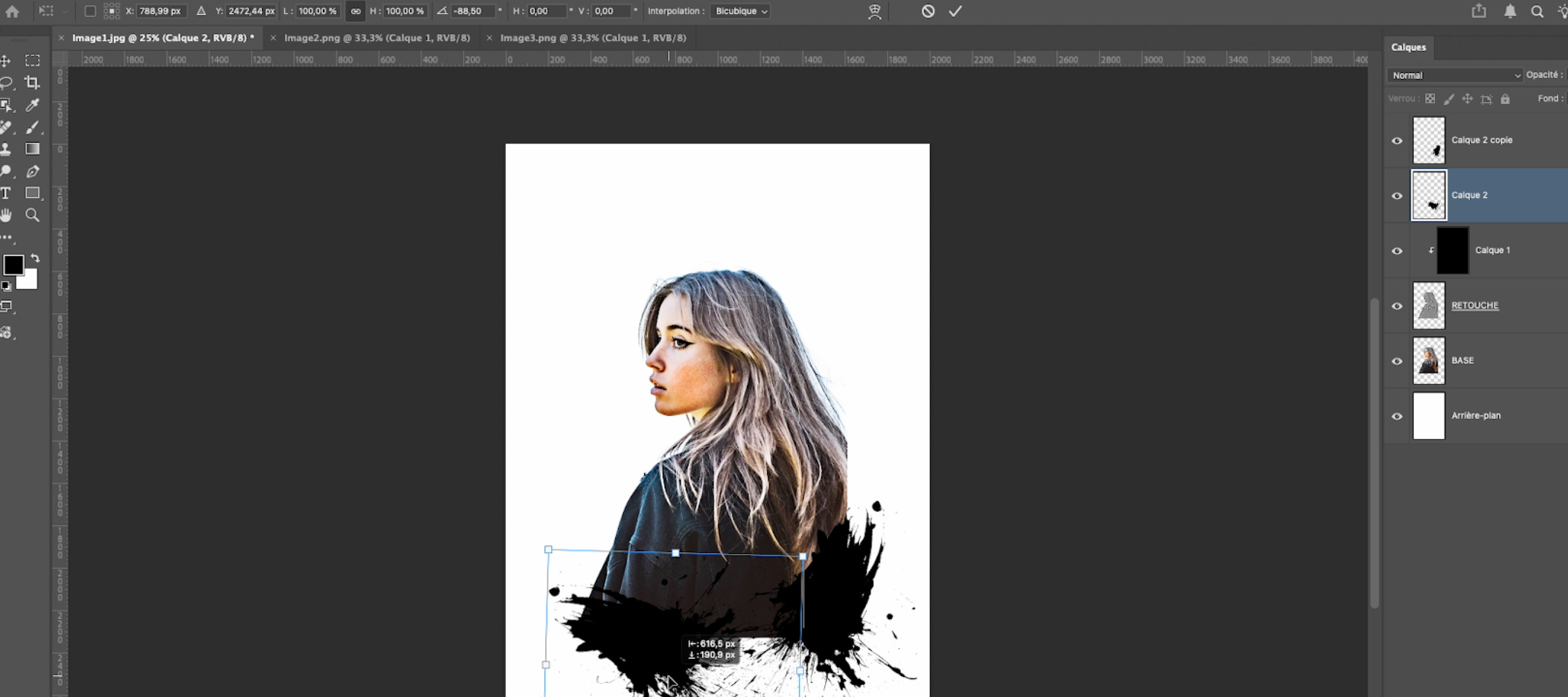Click the rotation angle input field
The width and height of the screenshot is (1568, 697).
pos(472,11)
